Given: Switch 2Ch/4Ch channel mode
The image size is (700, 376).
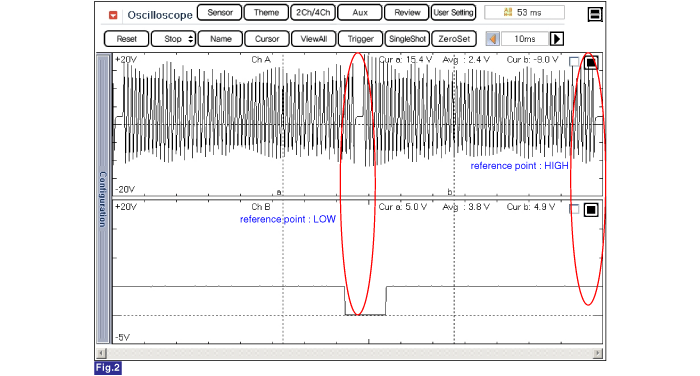Looking at the screenshot, I should click(313, 13).
